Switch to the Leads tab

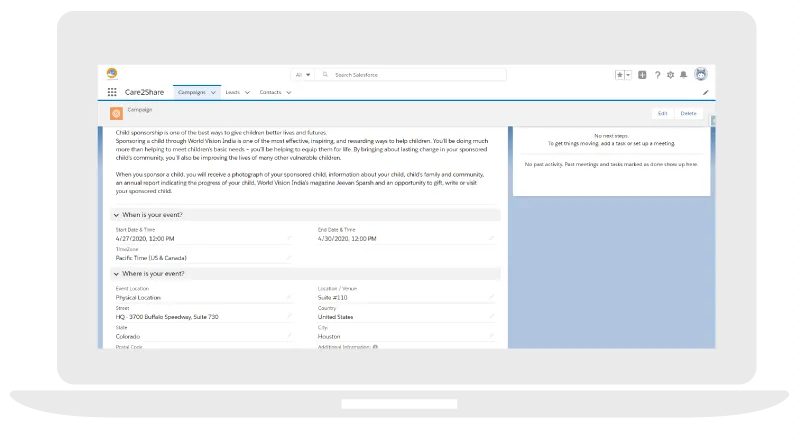[x=233, y=92]
